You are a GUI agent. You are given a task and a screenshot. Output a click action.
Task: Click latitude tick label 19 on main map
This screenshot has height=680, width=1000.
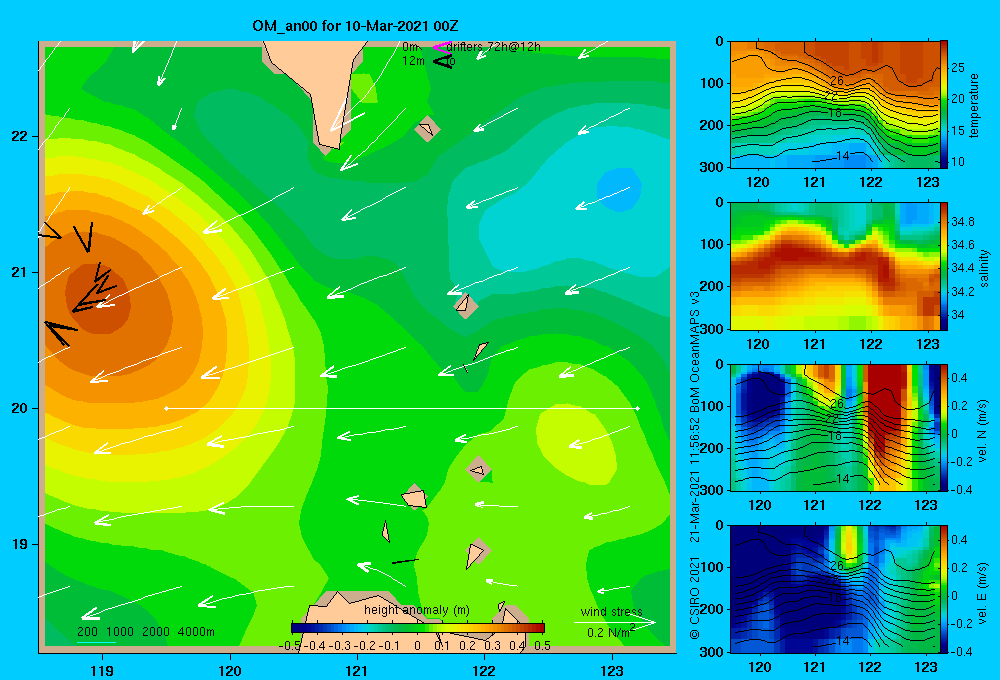(x=20, y=544)
